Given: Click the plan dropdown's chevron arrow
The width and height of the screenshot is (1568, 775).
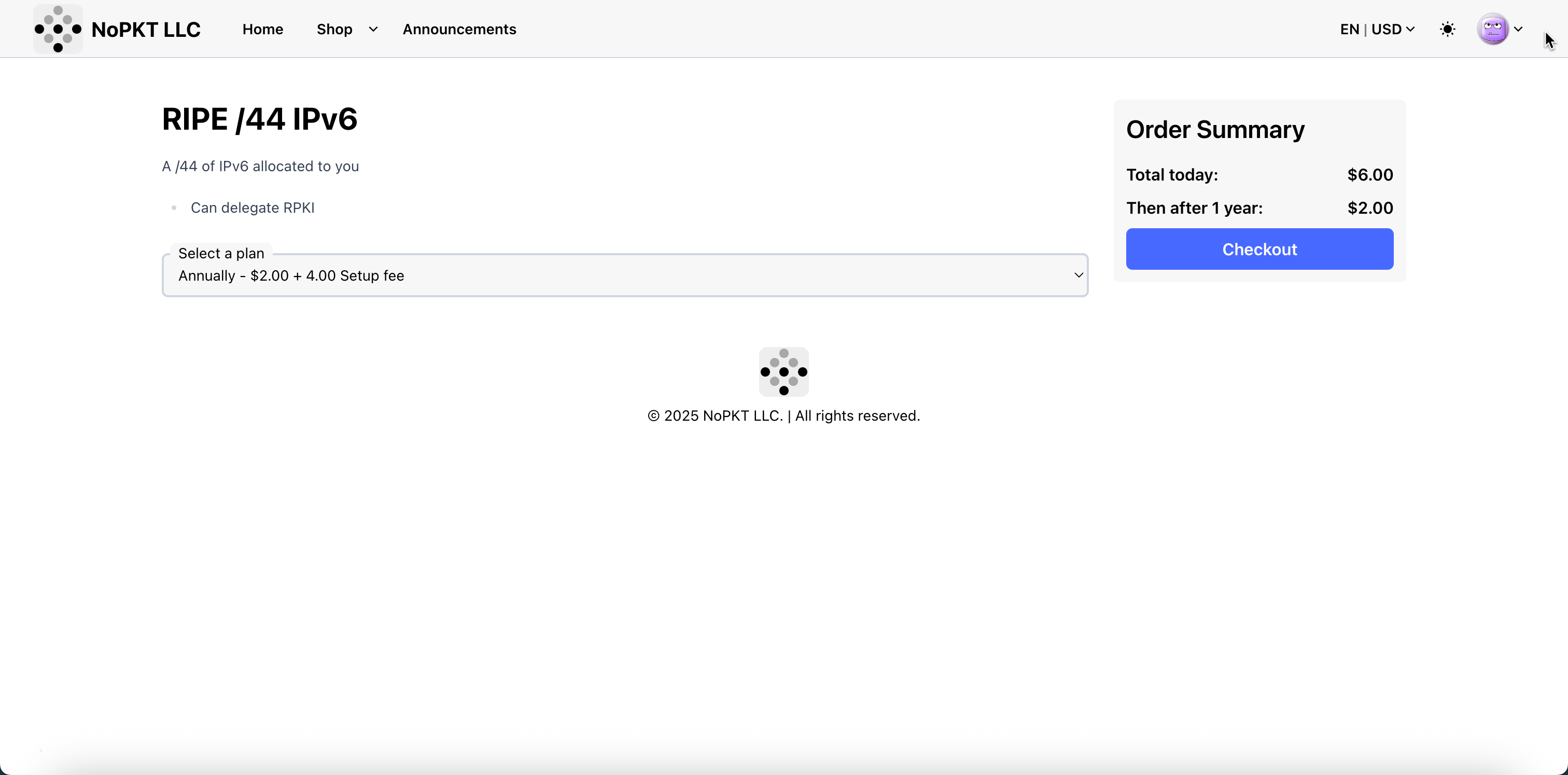Looking at the screenshot, I should (1078, 275).
